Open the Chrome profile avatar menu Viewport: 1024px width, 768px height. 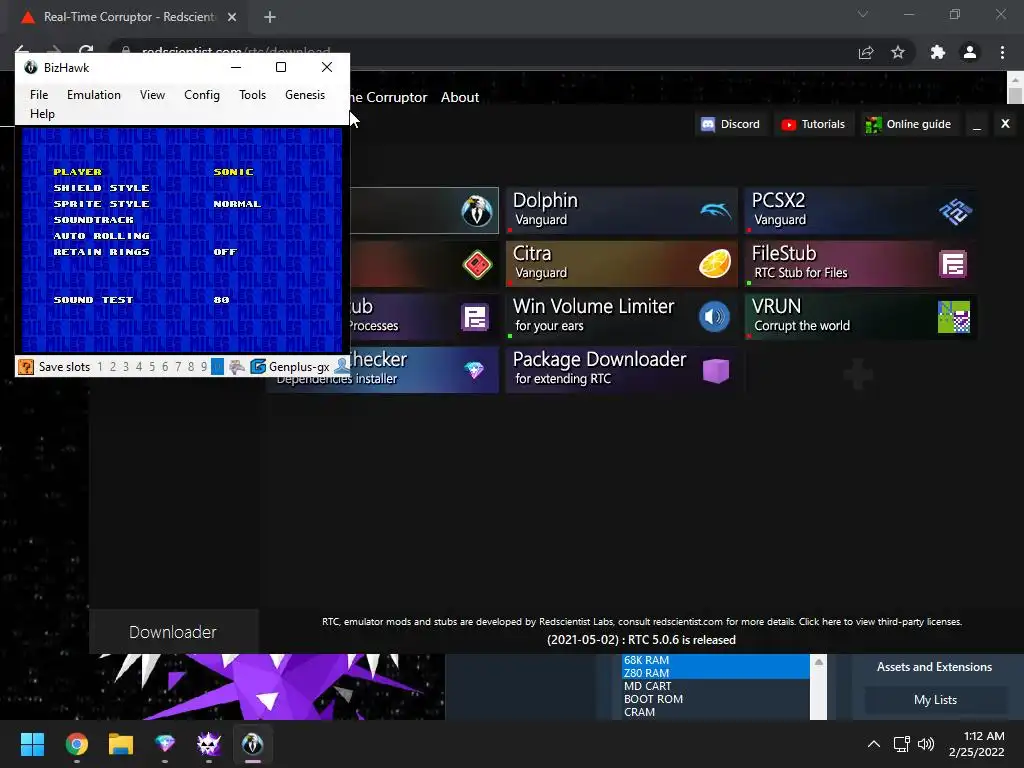(x=970, y=52)
